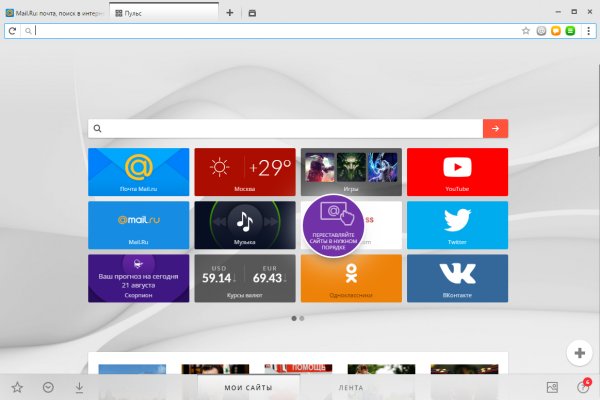Go to second page of tiles dot
Image resolution: width=600 pixels, height=400 pixels.
pos(303,318)
